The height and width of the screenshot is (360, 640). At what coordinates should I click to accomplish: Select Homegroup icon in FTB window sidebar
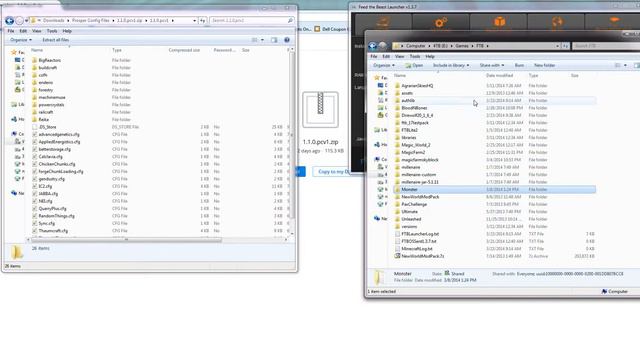(377, 144)
